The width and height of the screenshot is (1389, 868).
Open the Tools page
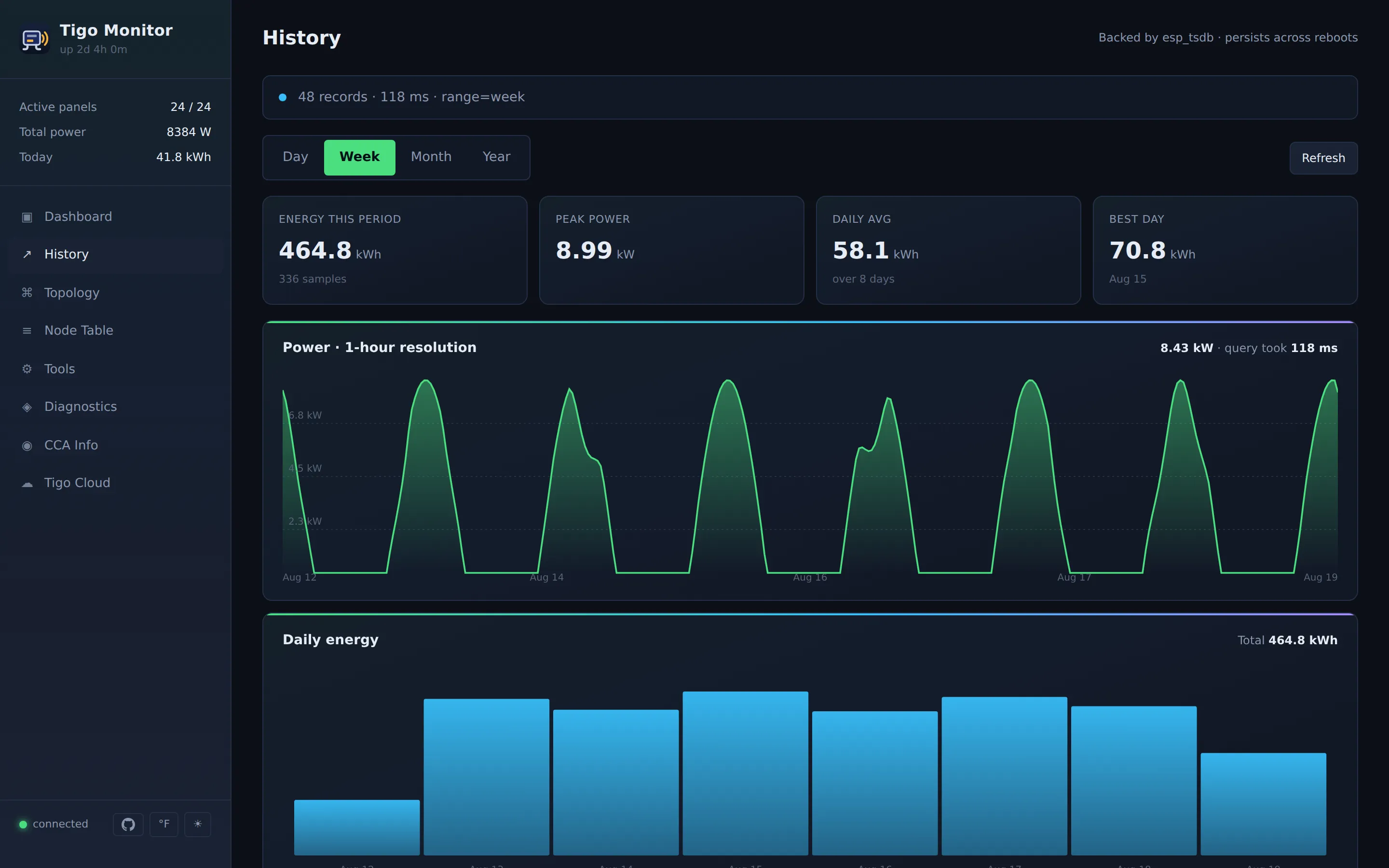[x=115, y=369]
